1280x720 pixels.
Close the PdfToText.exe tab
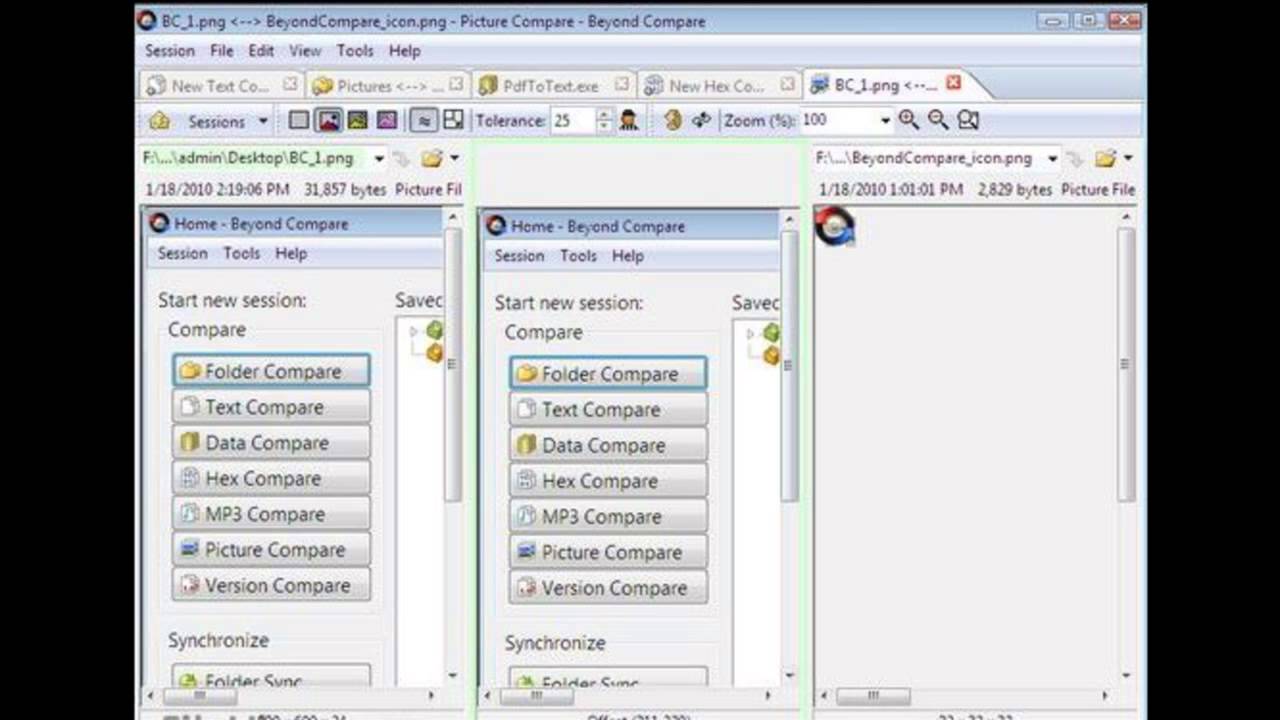[622, 84]
